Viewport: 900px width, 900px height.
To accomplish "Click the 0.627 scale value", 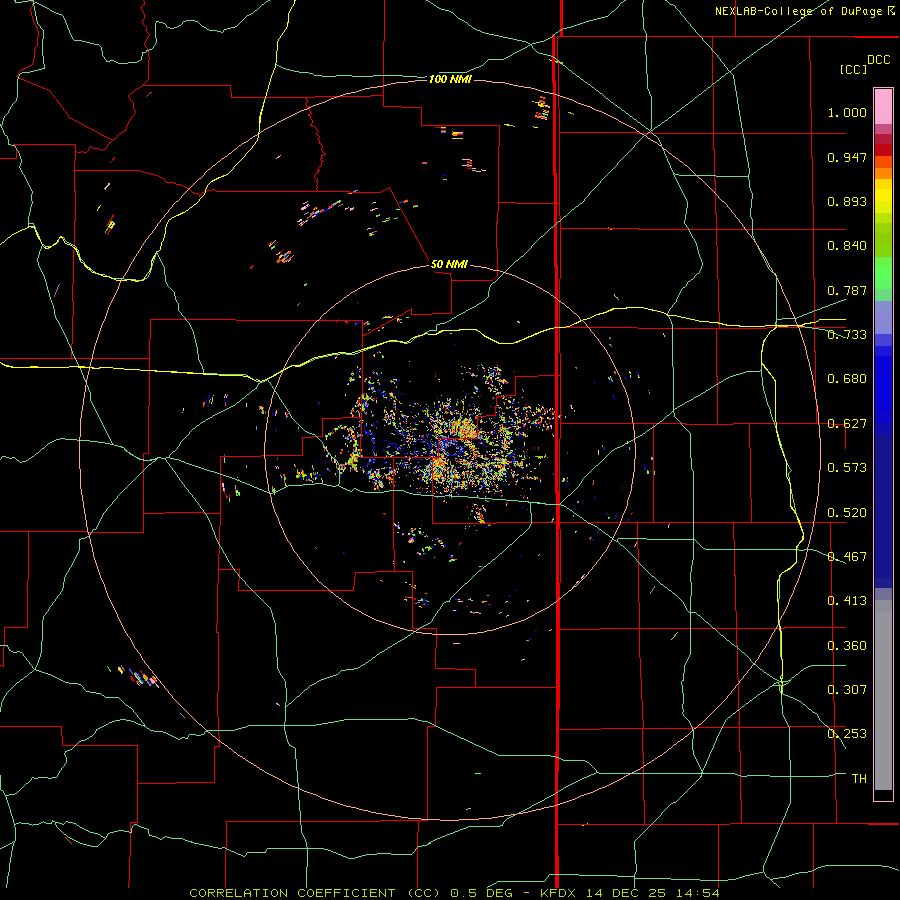I will [x=847, y=424].
